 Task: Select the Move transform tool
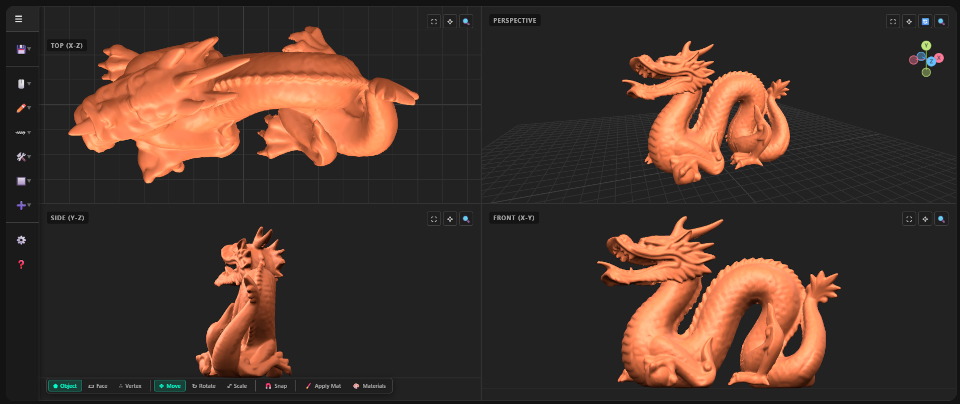point(169,386)
